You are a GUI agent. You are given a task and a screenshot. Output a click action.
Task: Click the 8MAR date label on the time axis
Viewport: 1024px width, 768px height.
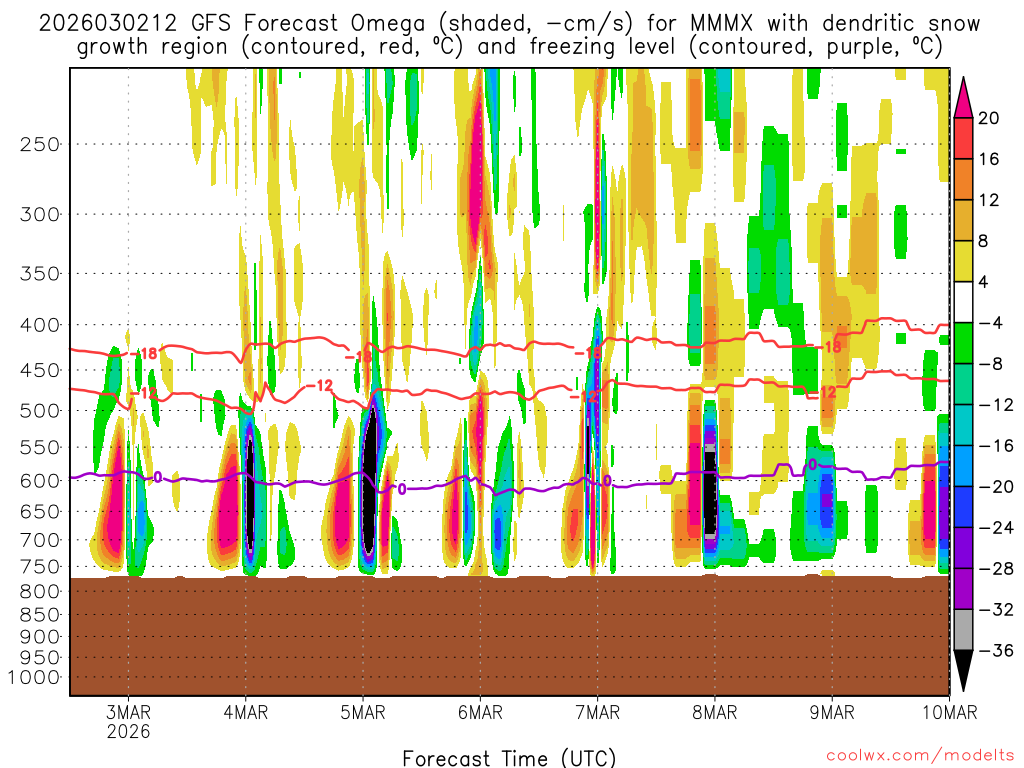[714, 712]
